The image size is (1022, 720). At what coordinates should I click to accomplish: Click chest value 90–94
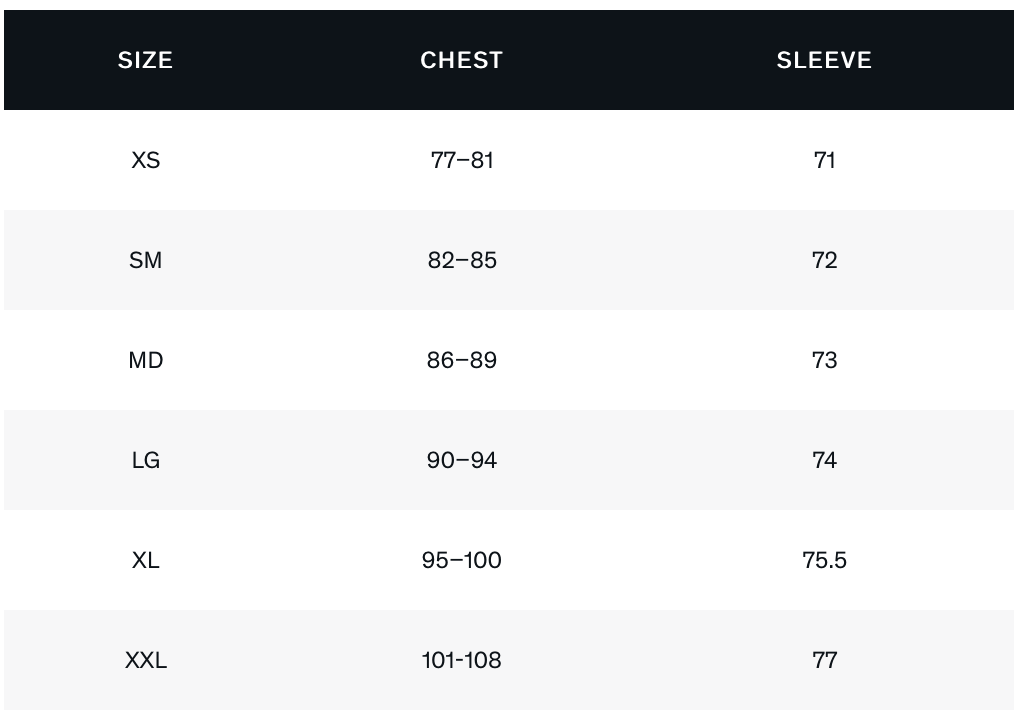pos(461,461)
